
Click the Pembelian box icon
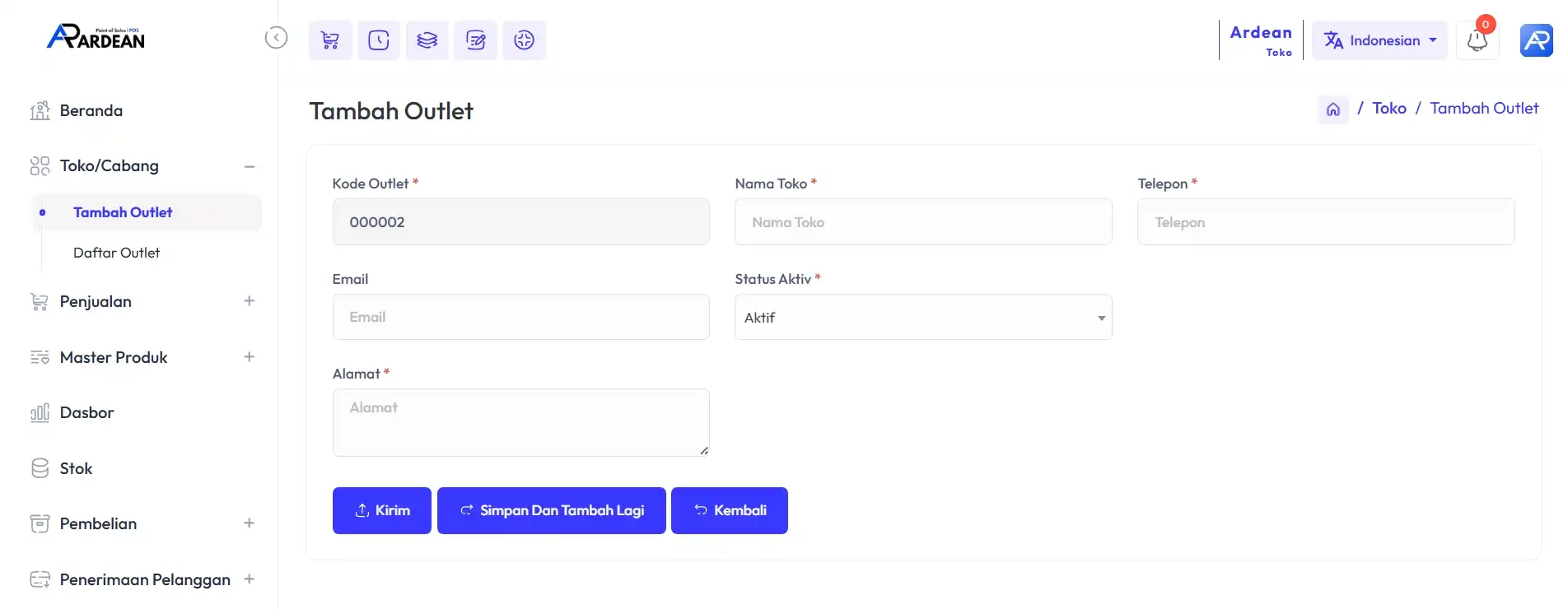point(40,523)
